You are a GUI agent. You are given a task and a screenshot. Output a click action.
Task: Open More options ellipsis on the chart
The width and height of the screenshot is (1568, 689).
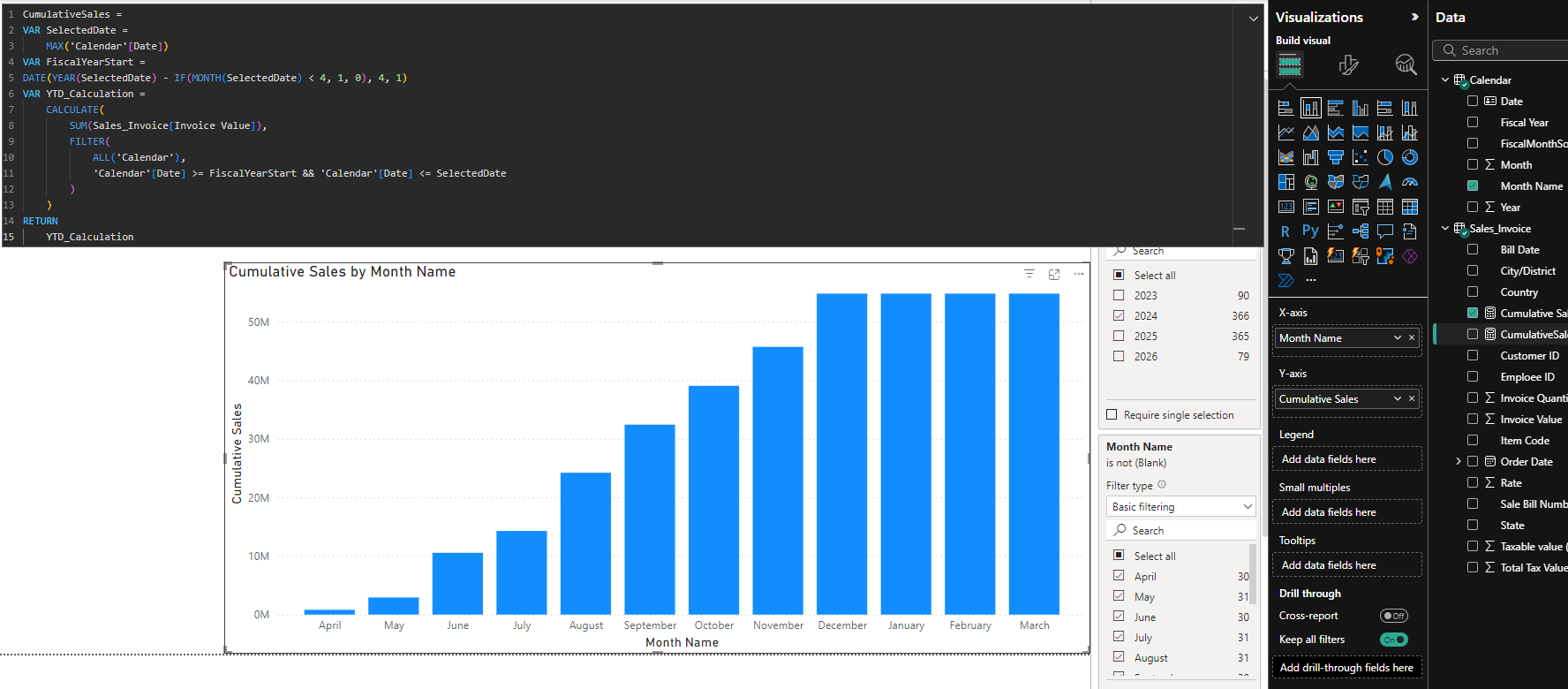tap(1079, 274)
